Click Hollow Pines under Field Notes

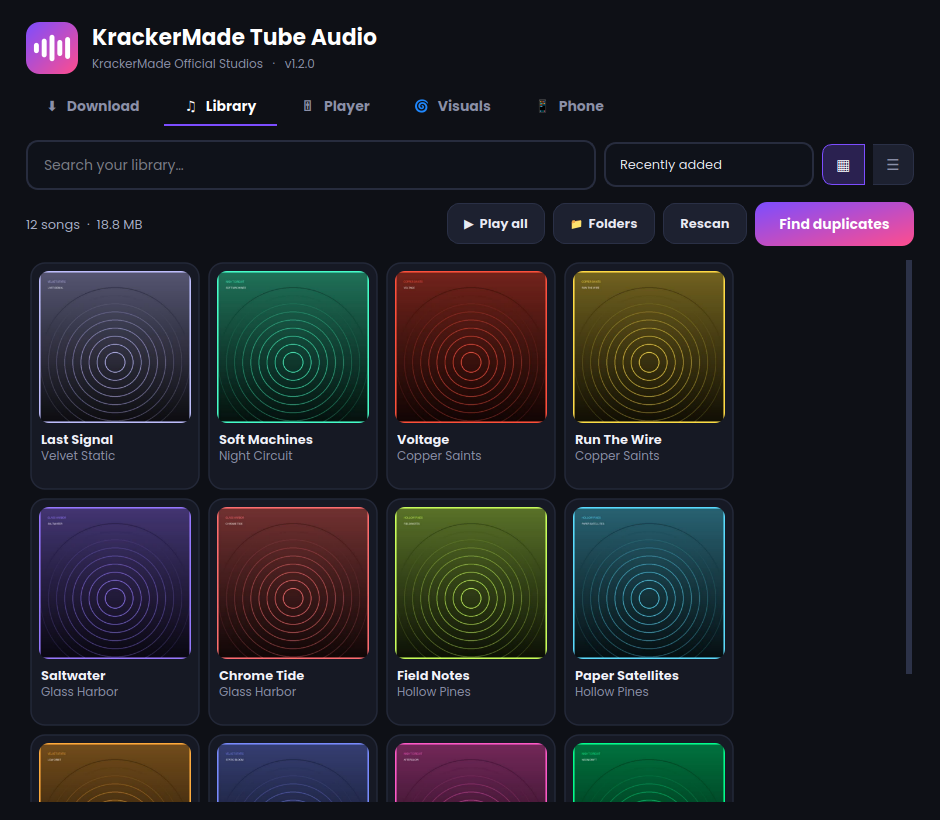(x=433, y=692)
